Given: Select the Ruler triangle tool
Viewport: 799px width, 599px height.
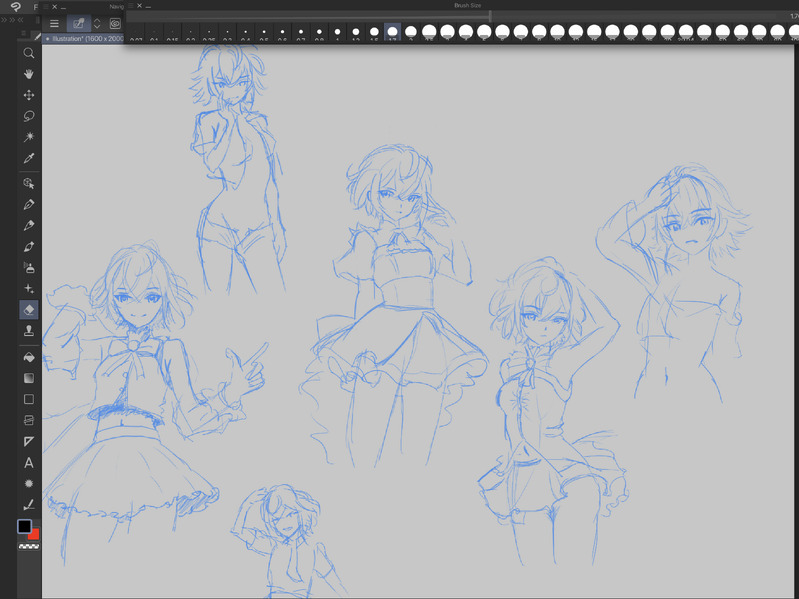Looking at the screenshot, I should 29,441.
